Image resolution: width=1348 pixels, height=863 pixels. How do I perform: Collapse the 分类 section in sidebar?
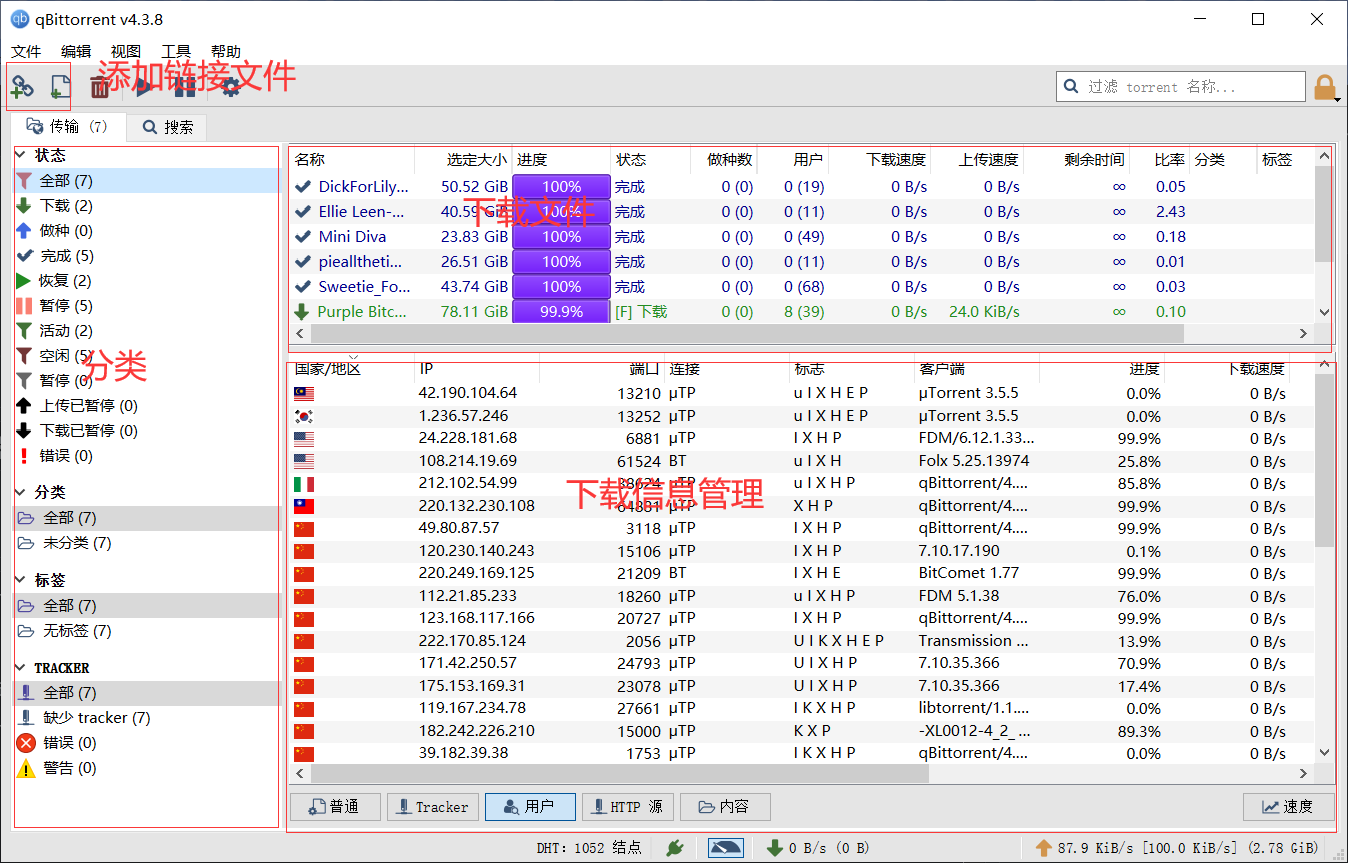pyautogui.click(x=20, y=491)
